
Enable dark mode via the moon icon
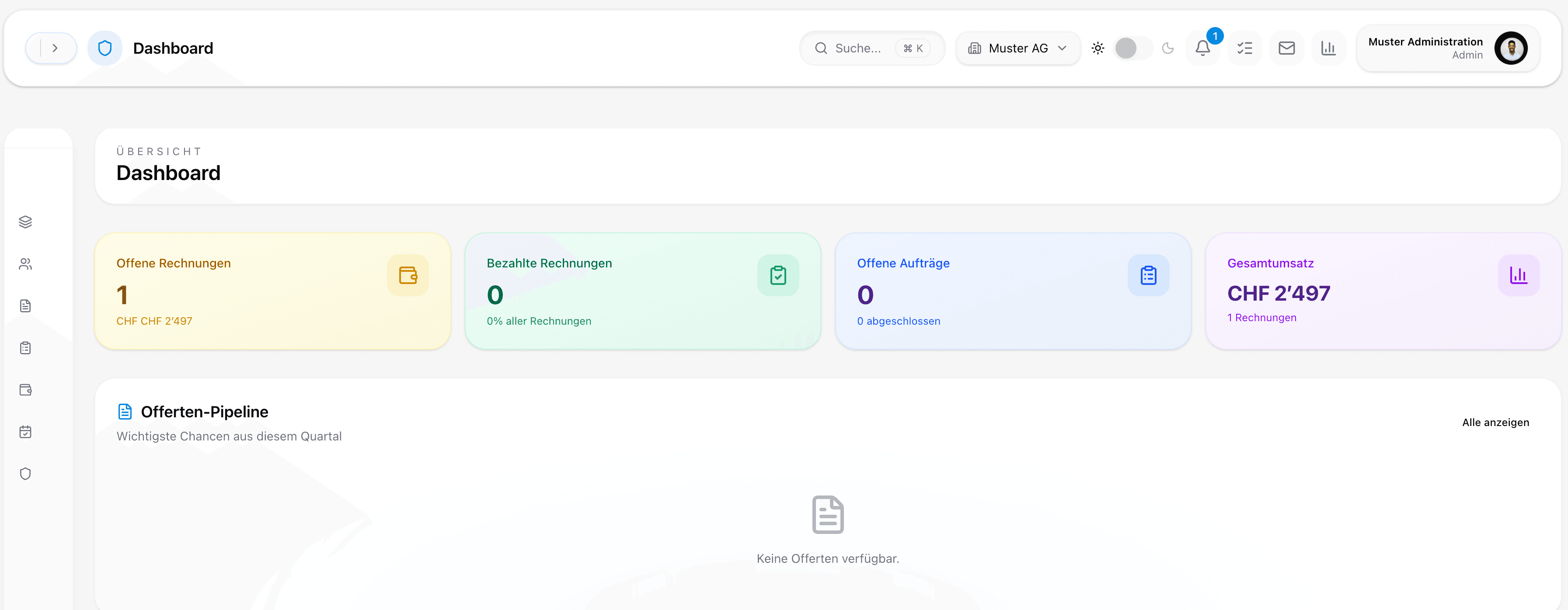[1168, 48]
